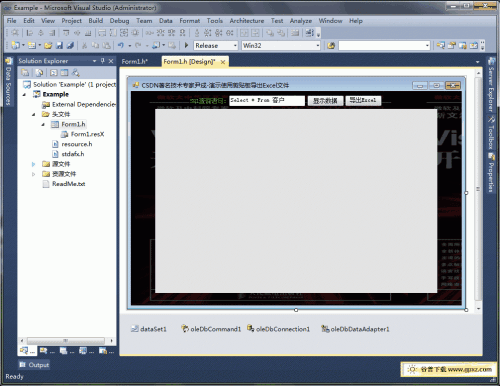Select the oleDbDataAdapter1 component
Viewport: 500px width, 386px height.
[355, 329]
